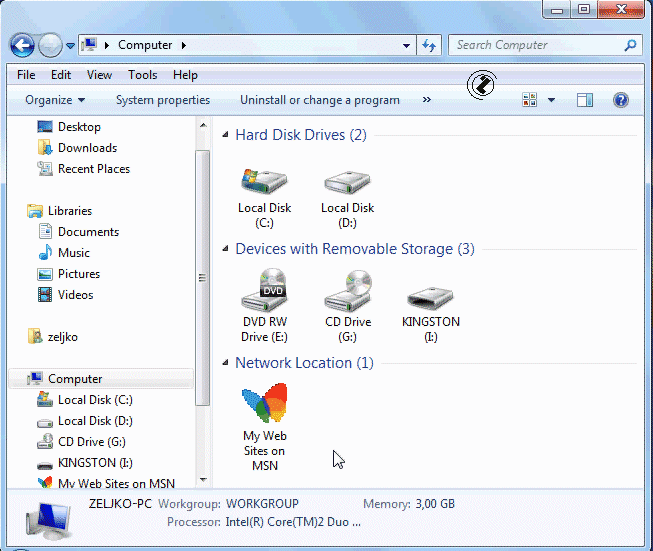653x551 pixels.
Task: Open the Organize dropdown menu
Action: click(55, 100)
